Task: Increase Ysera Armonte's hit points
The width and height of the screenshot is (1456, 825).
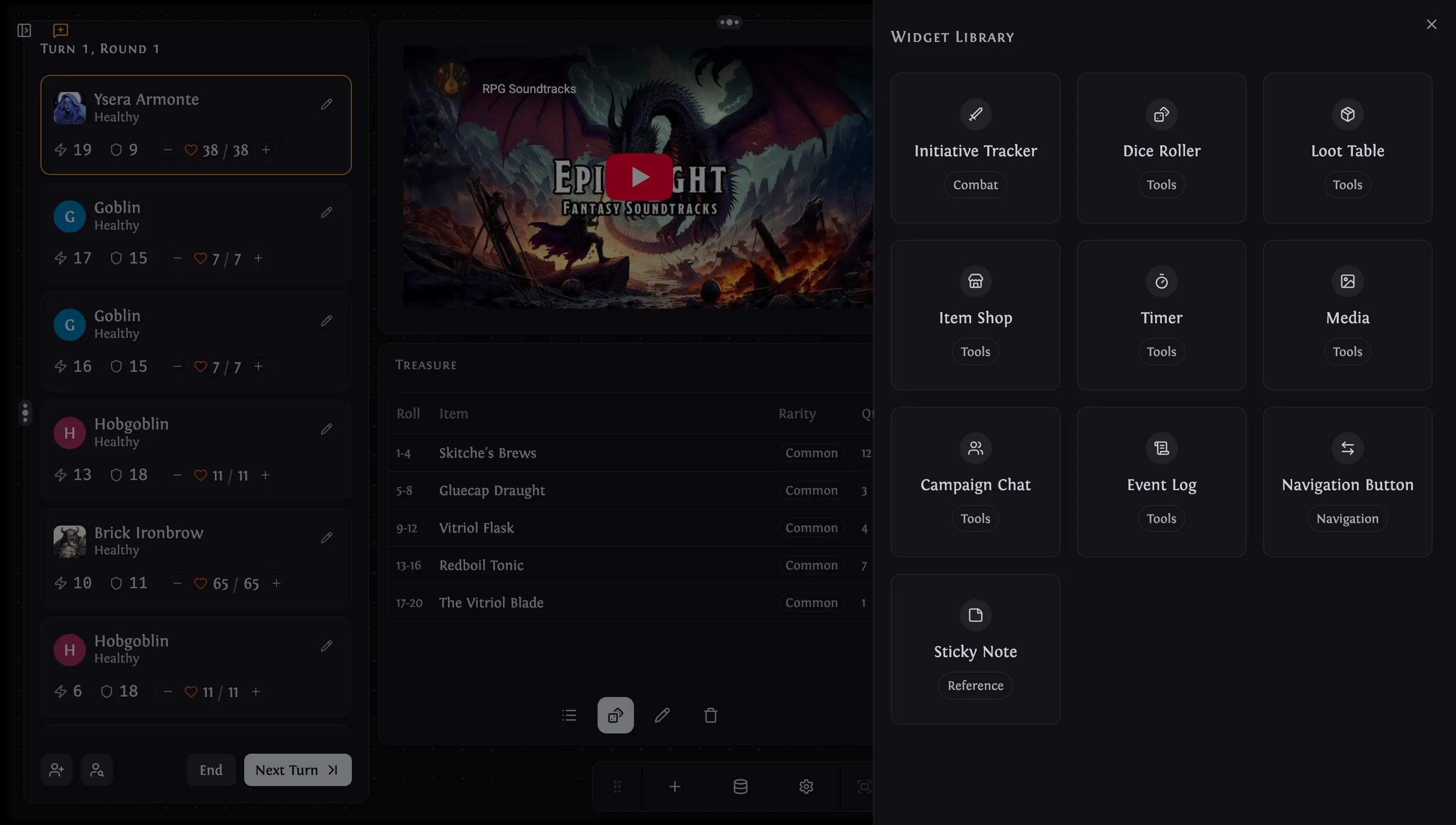Action: (266, 150)
